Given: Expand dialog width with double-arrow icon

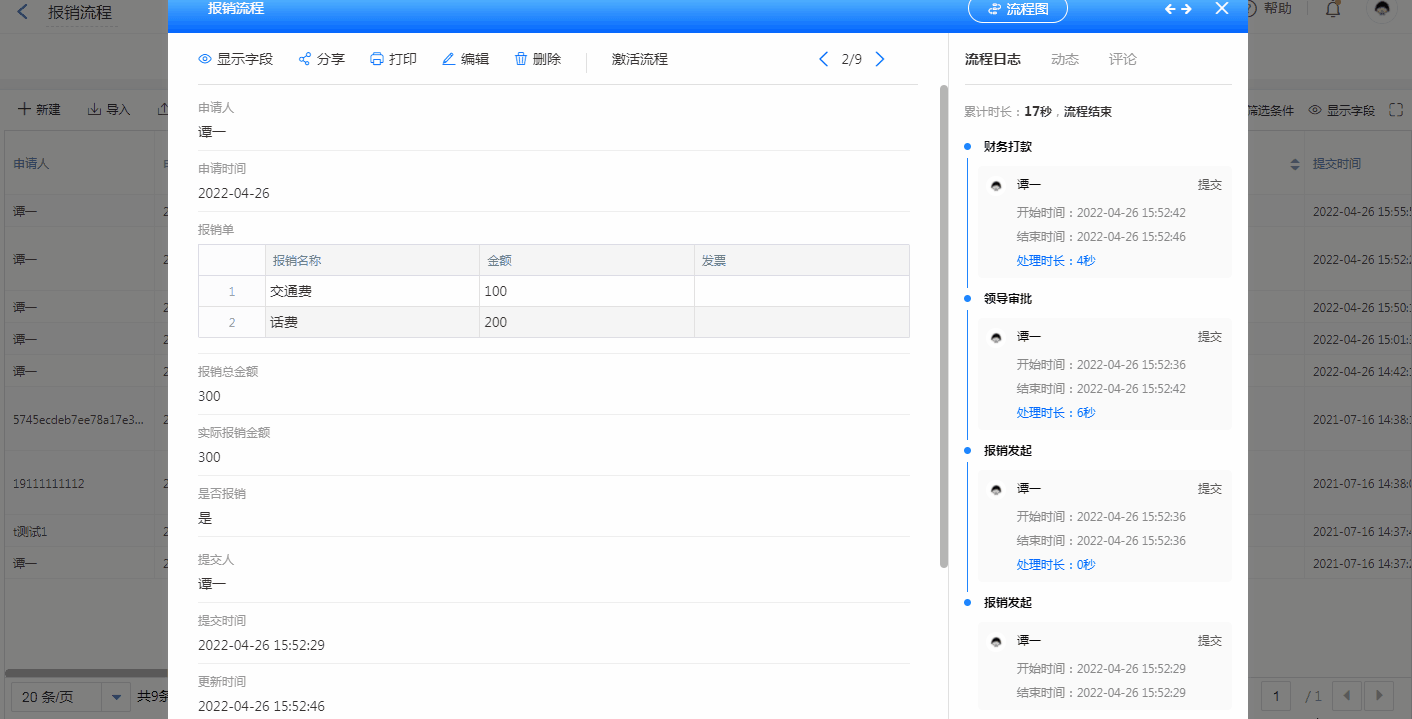Looking at the screenshot, I should coord(1179,9).
